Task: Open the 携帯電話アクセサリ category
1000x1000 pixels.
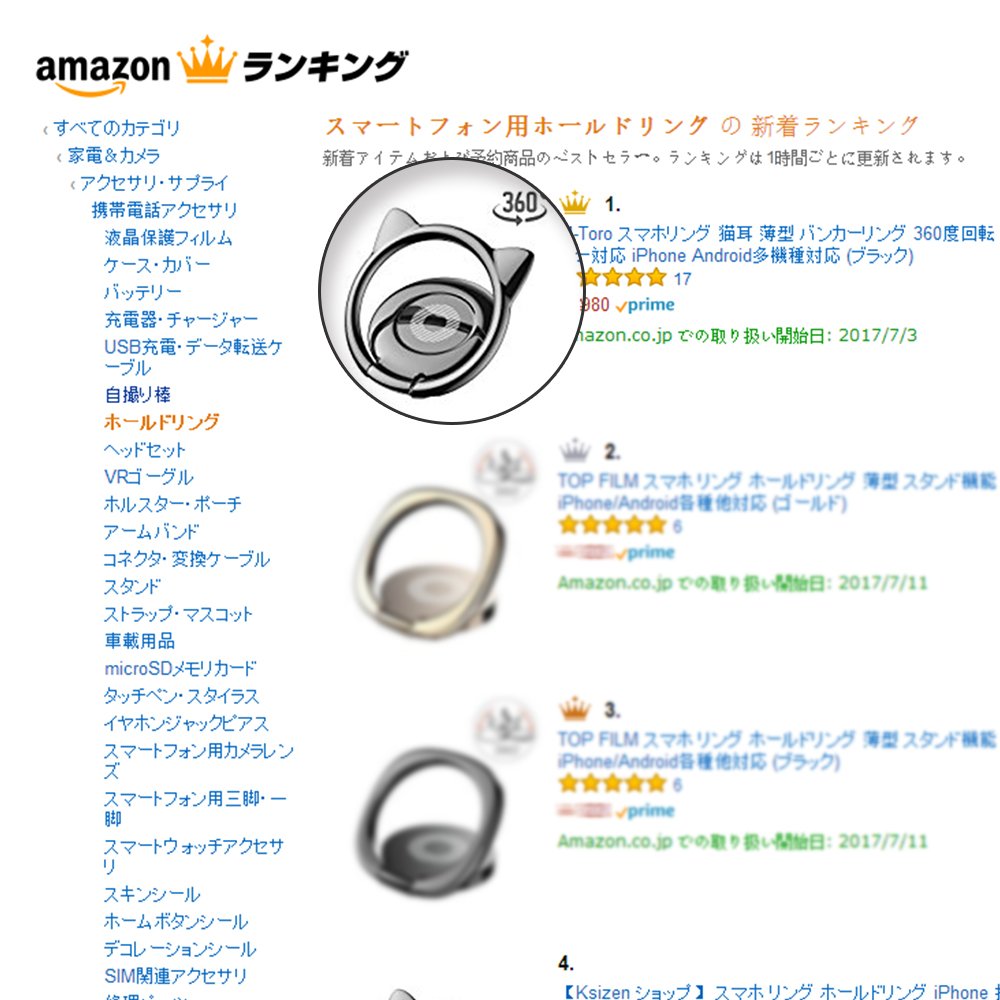Action: [x=165, y=210]
